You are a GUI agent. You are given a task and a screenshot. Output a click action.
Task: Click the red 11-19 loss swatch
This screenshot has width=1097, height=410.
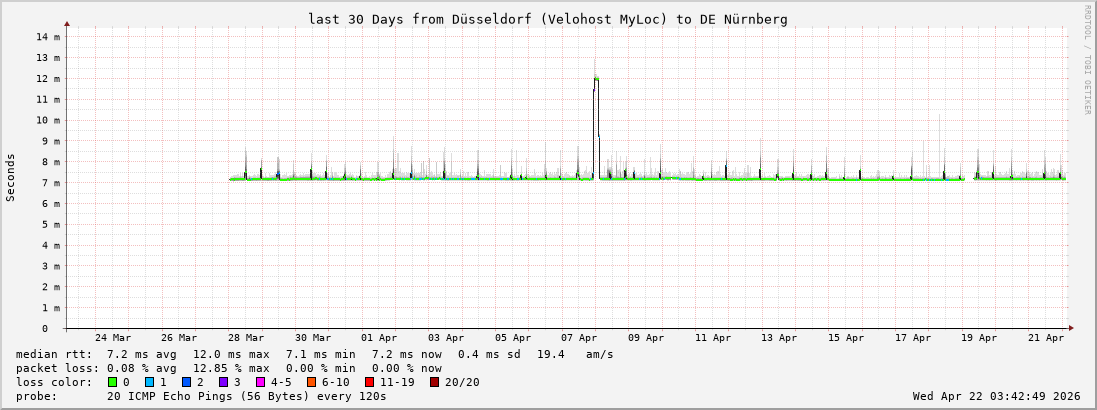pyautogui.click(x=369, y=382)
